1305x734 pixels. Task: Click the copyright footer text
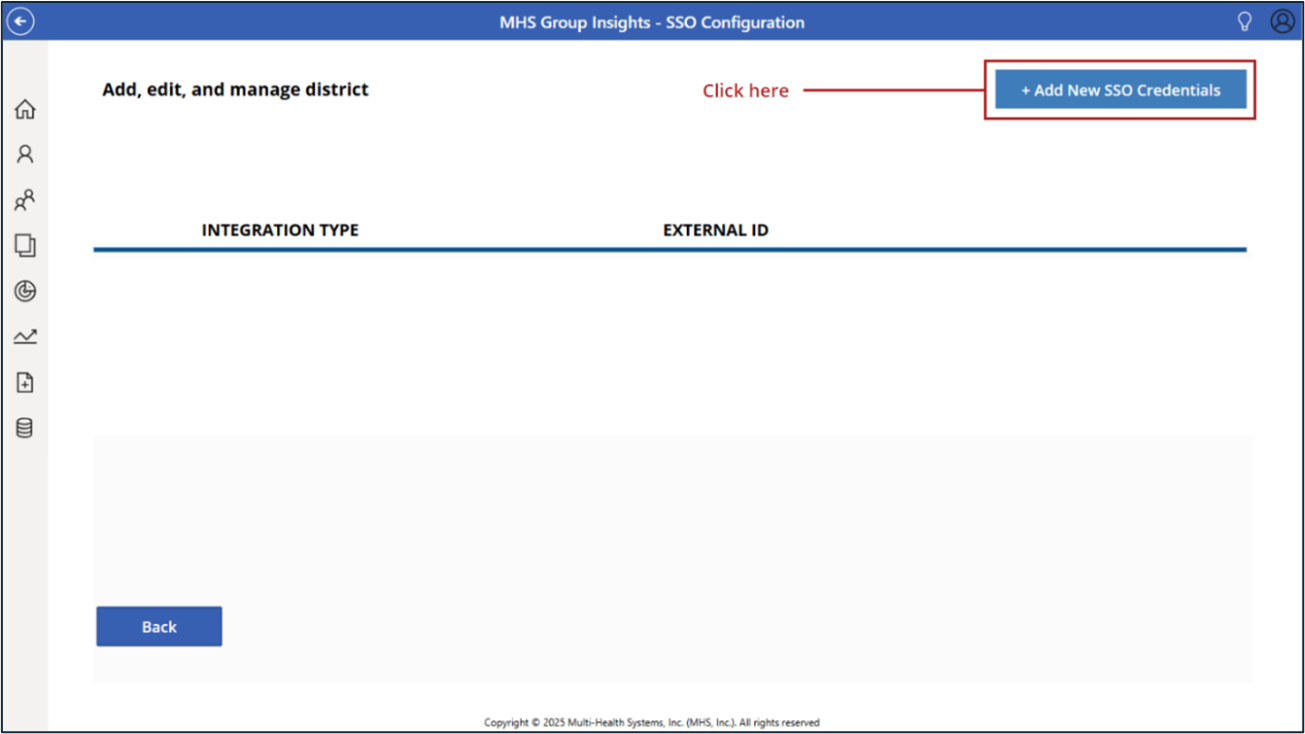point(651,722)
